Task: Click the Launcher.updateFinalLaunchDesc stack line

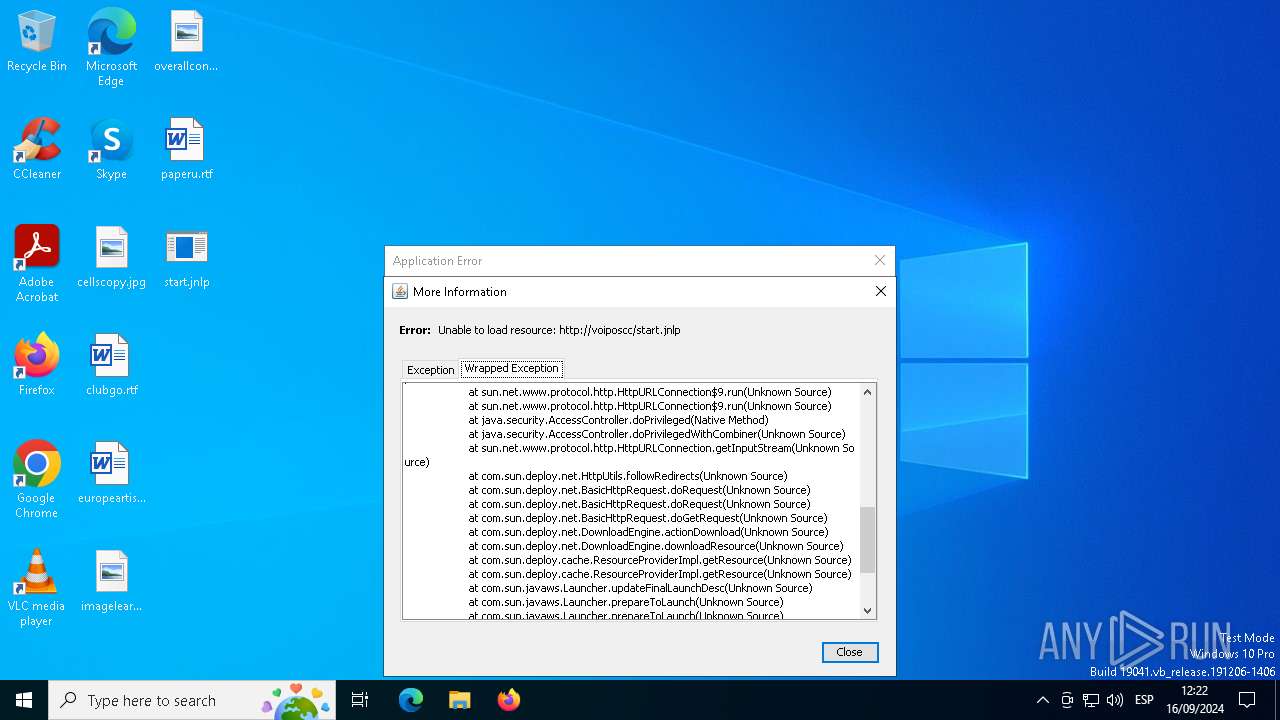Action: point(640,588)
